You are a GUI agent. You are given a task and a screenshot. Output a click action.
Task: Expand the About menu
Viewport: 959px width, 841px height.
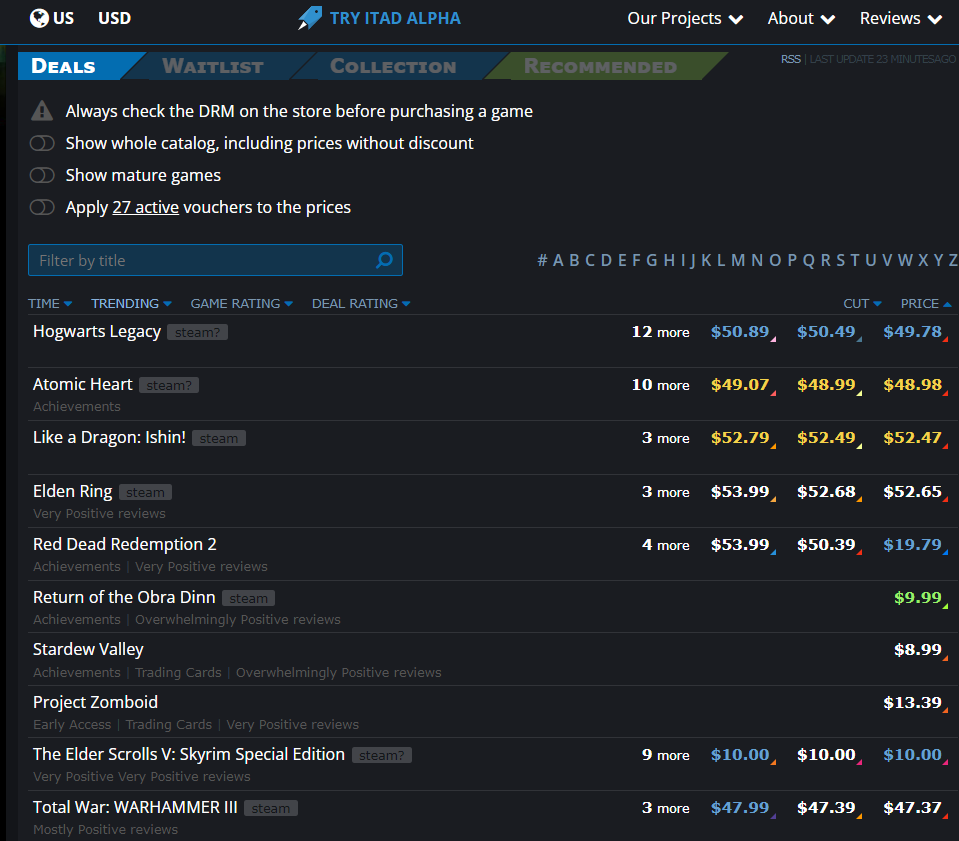801,18
